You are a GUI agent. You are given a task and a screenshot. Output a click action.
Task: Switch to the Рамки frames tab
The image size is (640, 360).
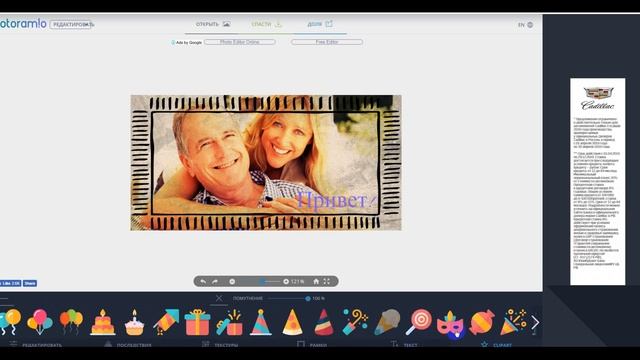point(312,345)
